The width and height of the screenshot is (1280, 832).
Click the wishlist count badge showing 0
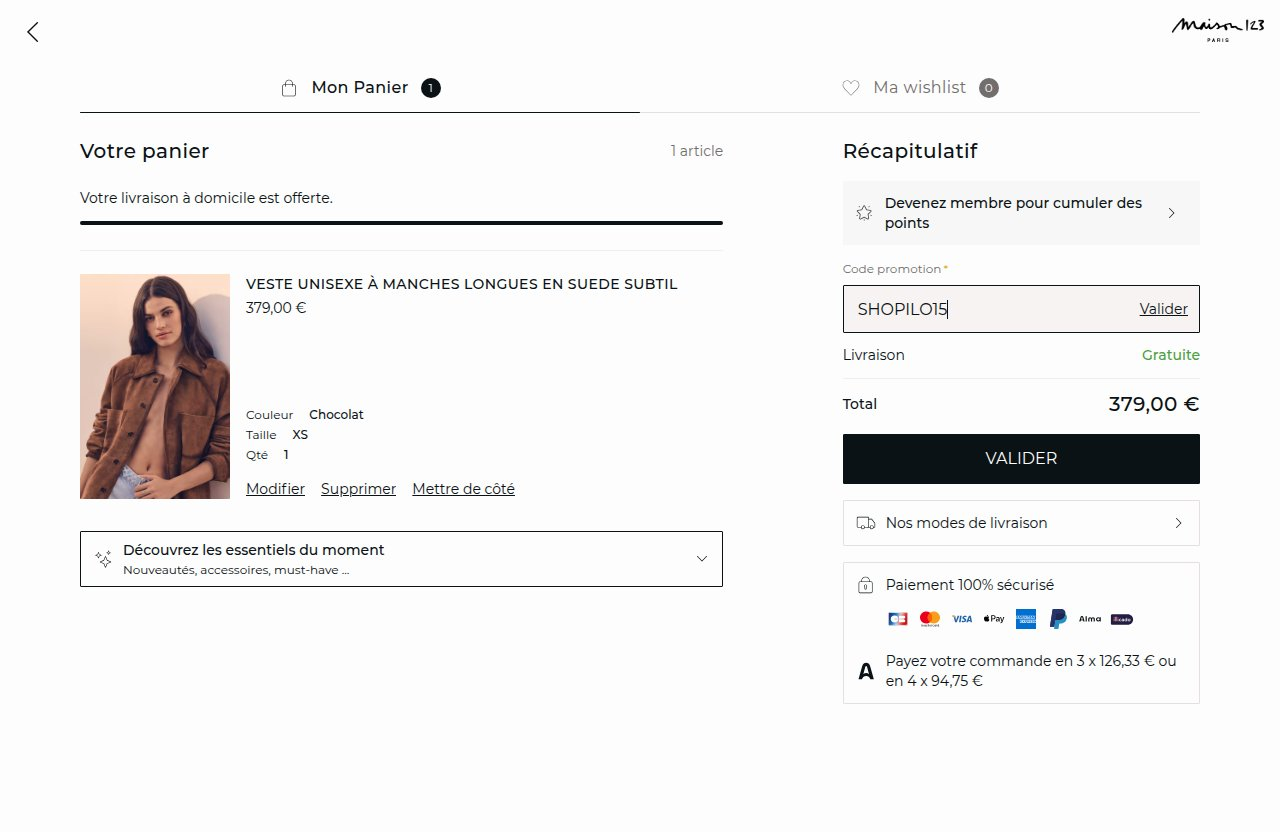click(x=989, y=88)
